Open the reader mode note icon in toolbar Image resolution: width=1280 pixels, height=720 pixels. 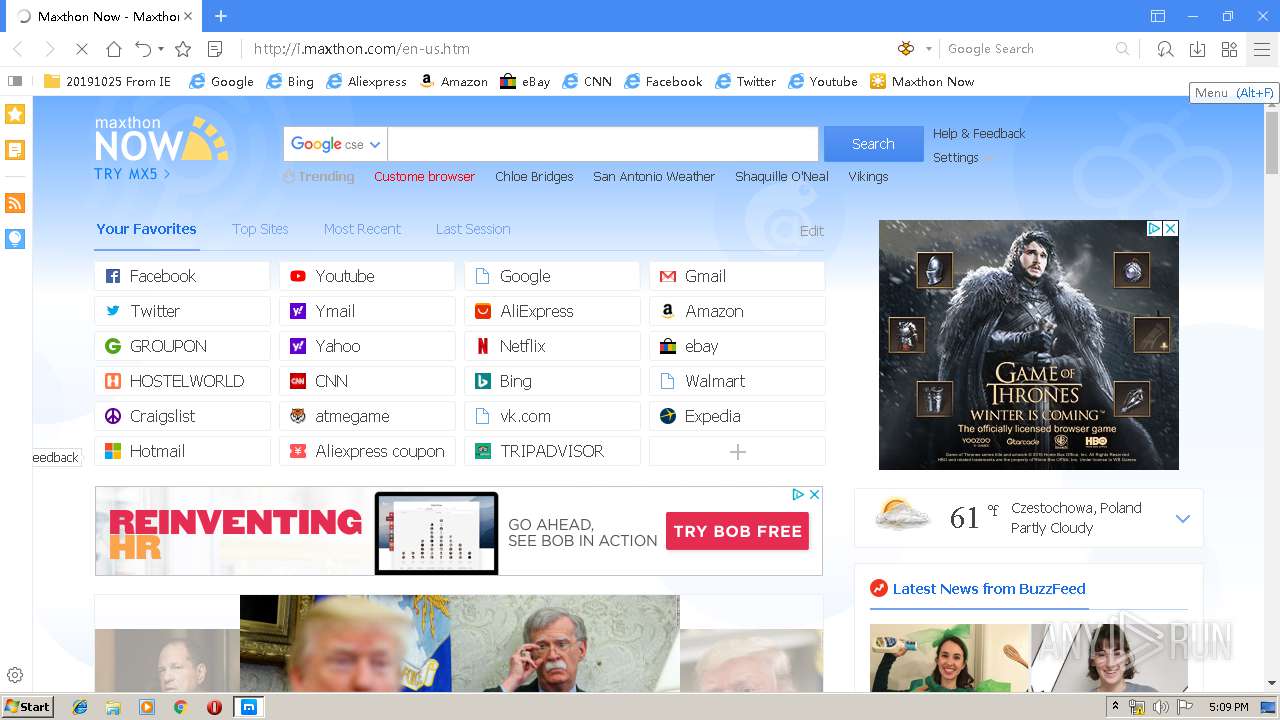tap(214, 49)
